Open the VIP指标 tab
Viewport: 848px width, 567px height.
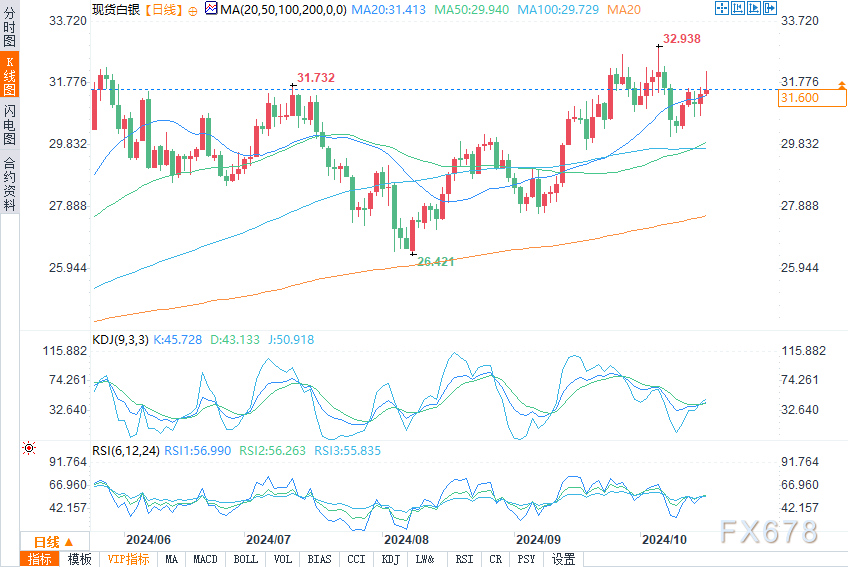coord(128,559)
